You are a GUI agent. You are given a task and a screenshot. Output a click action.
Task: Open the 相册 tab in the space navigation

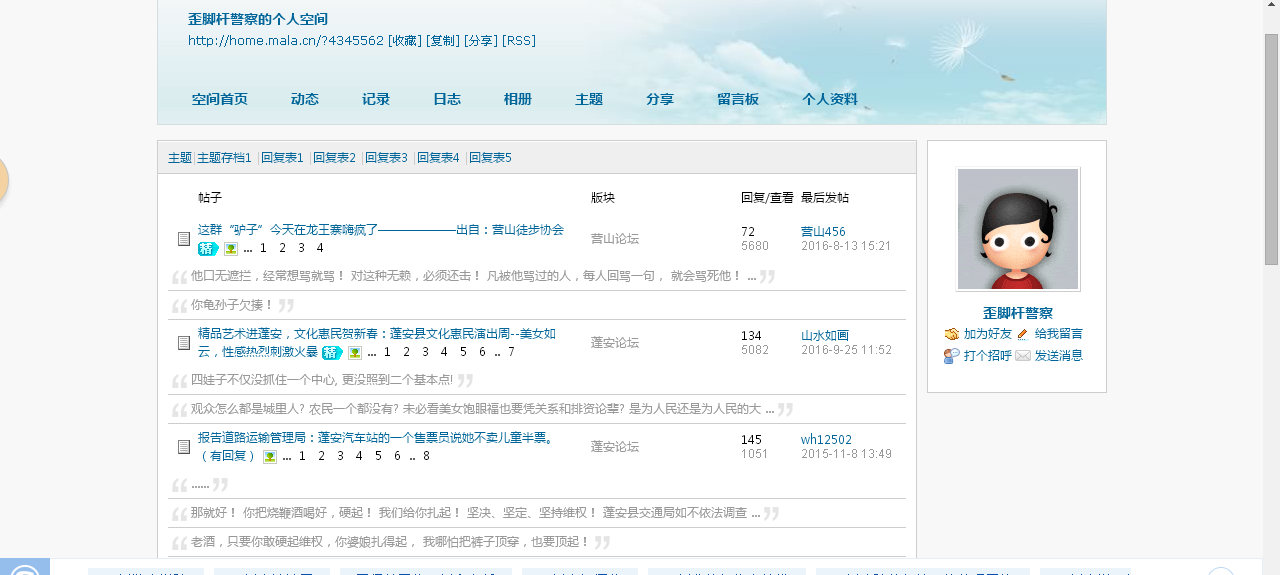[x=518, y=99]
